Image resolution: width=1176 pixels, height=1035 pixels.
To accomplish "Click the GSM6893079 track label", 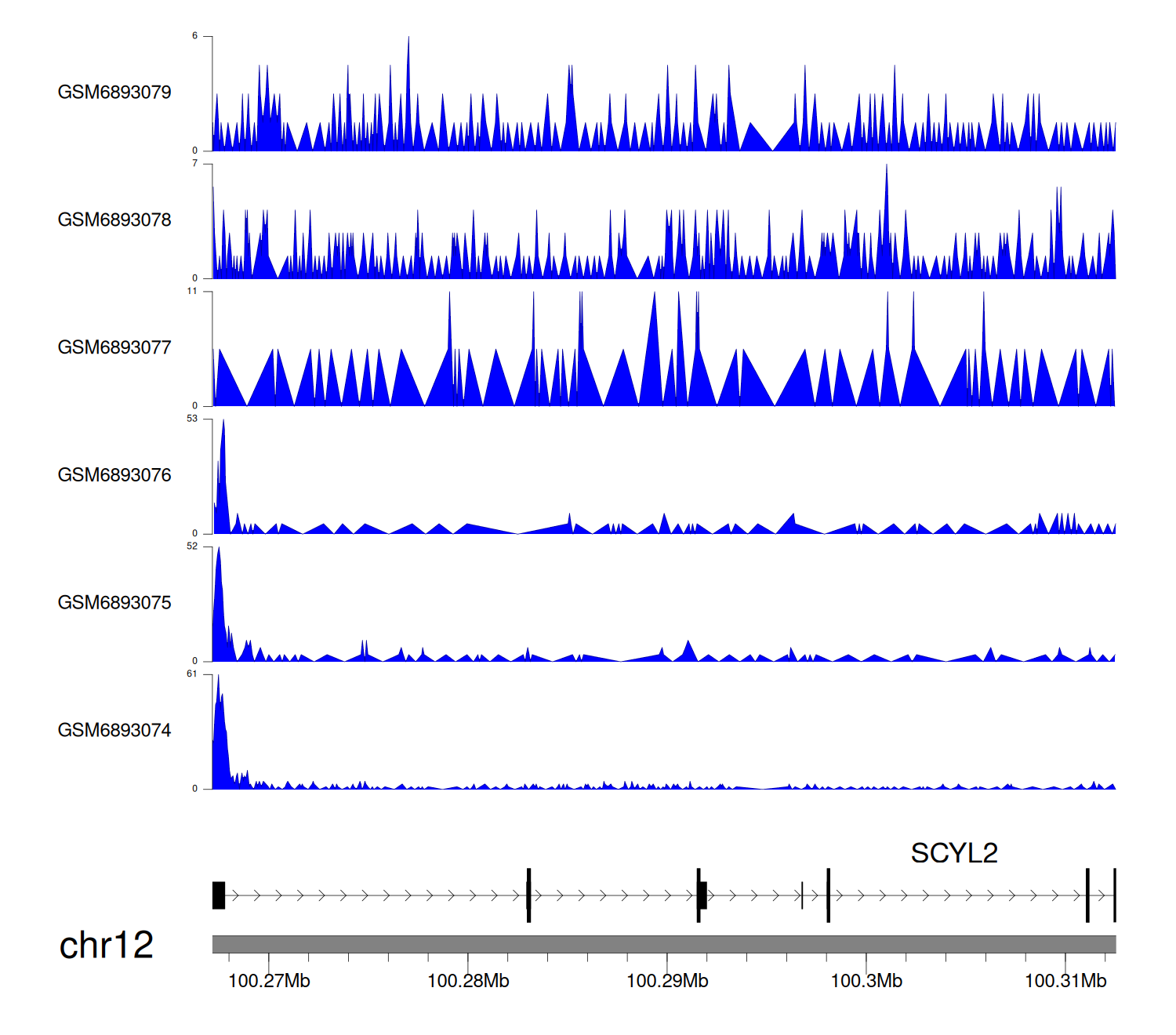I will pos(114,93).
